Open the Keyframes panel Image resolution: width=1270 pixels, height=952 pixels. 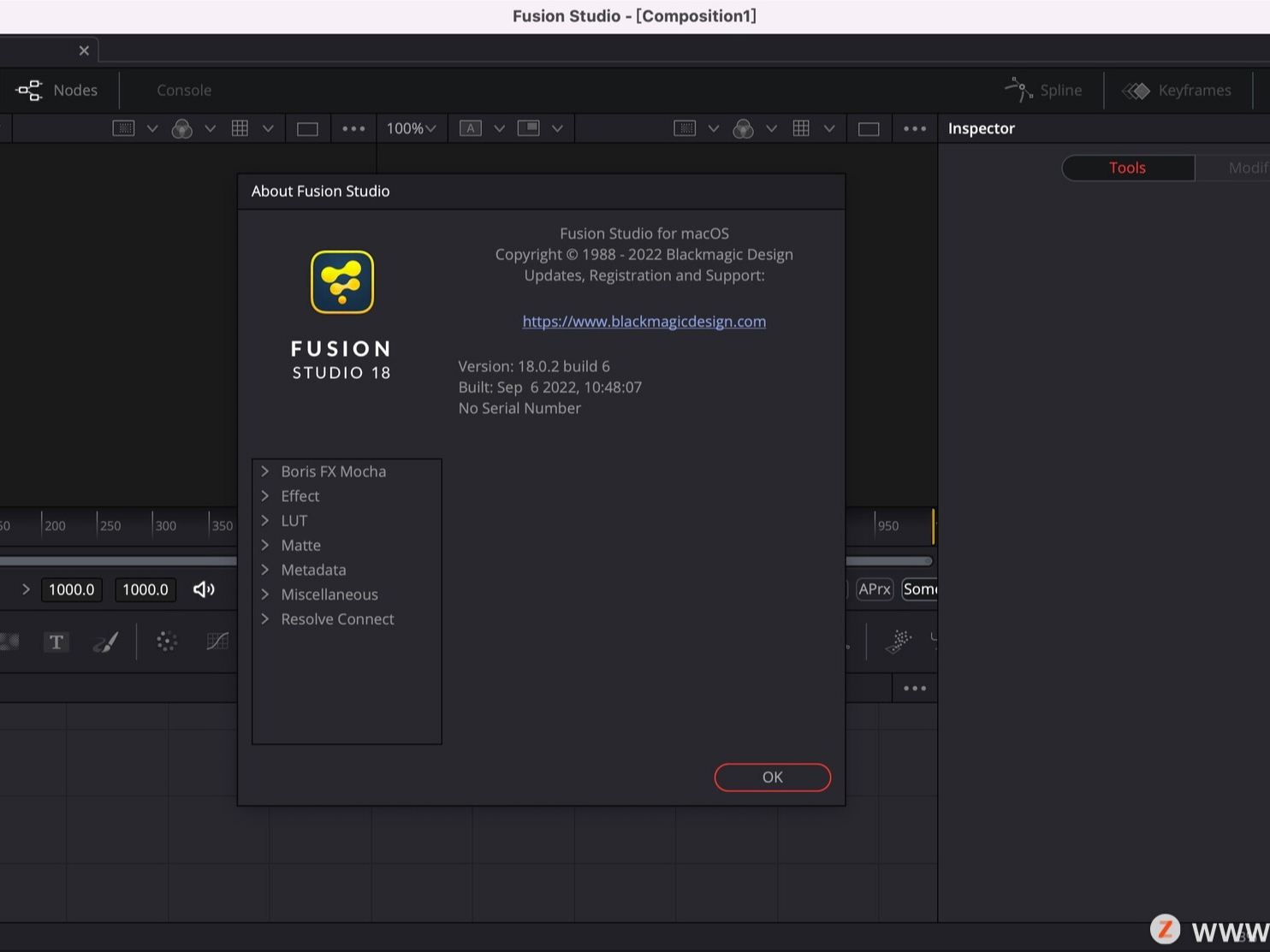[1177, 90]
